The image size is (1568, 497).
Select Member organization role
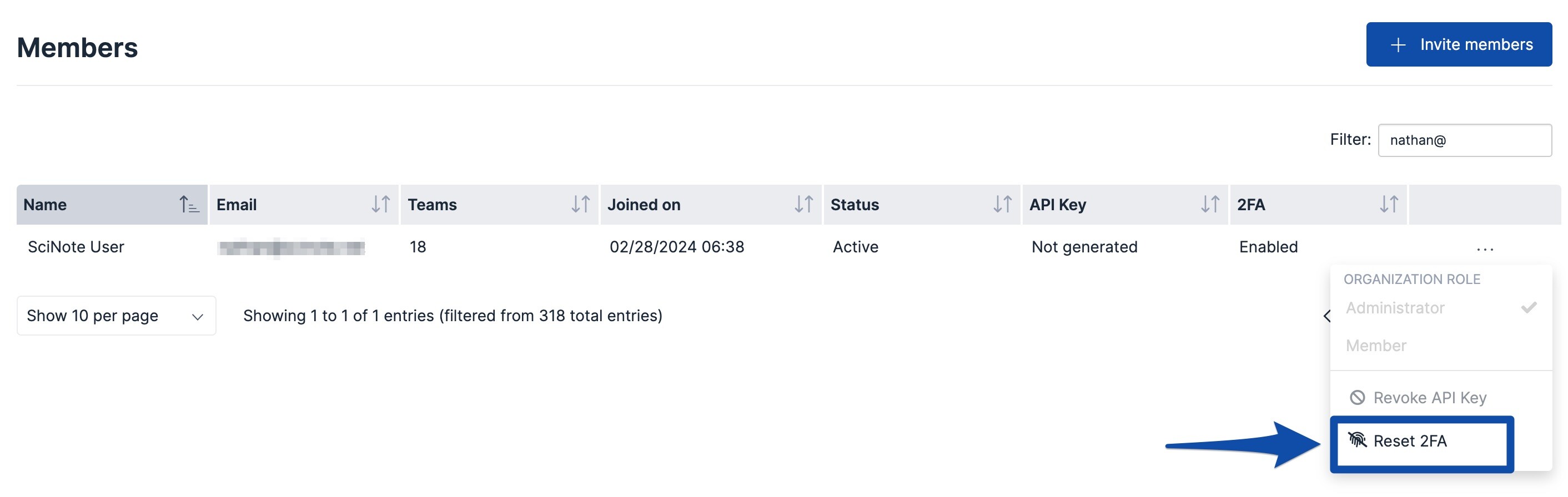pos(1376,346)
